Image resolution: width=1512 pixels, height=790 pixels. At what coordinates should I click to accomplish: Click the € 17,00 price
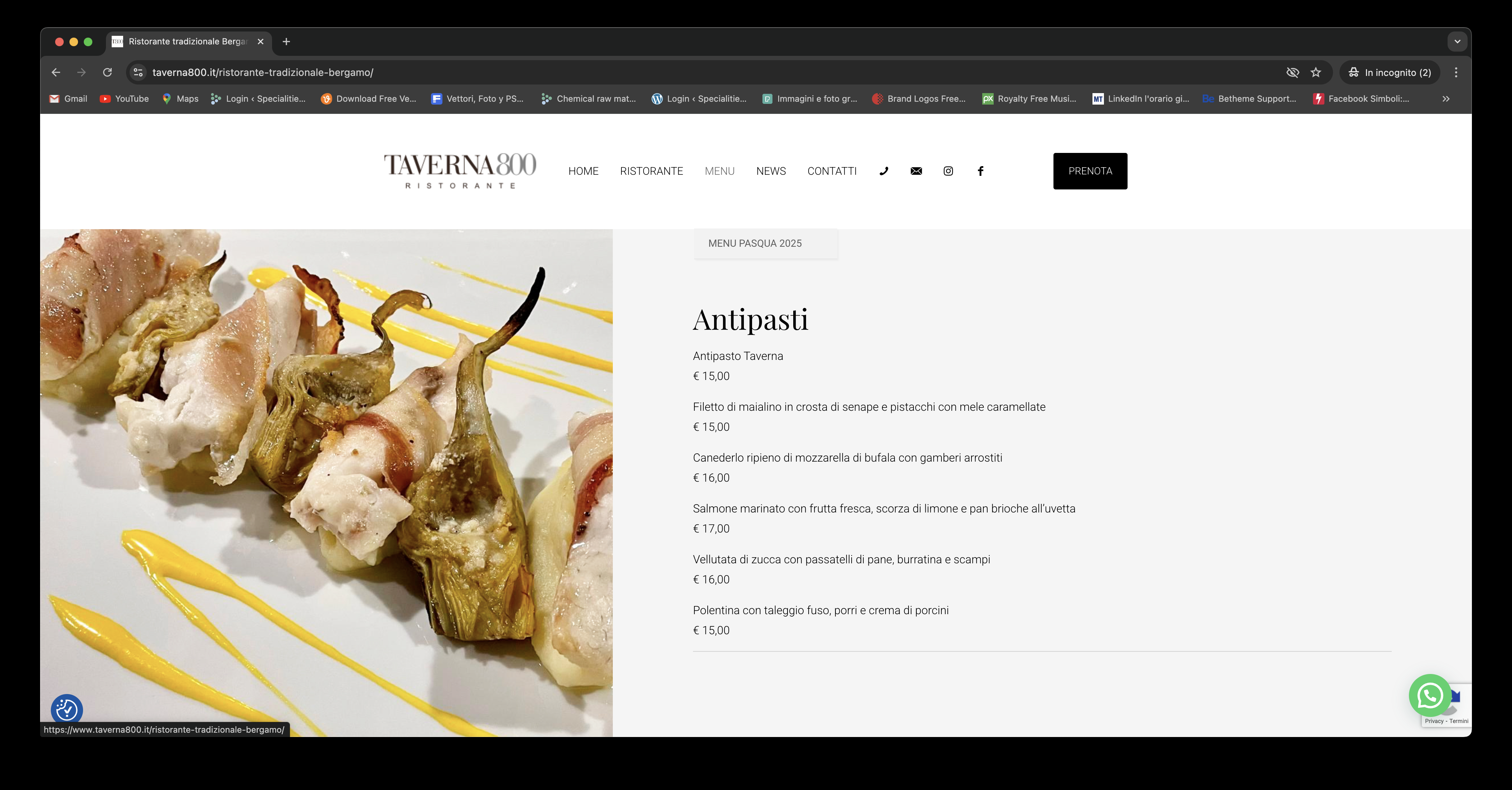tap(711, 529)
